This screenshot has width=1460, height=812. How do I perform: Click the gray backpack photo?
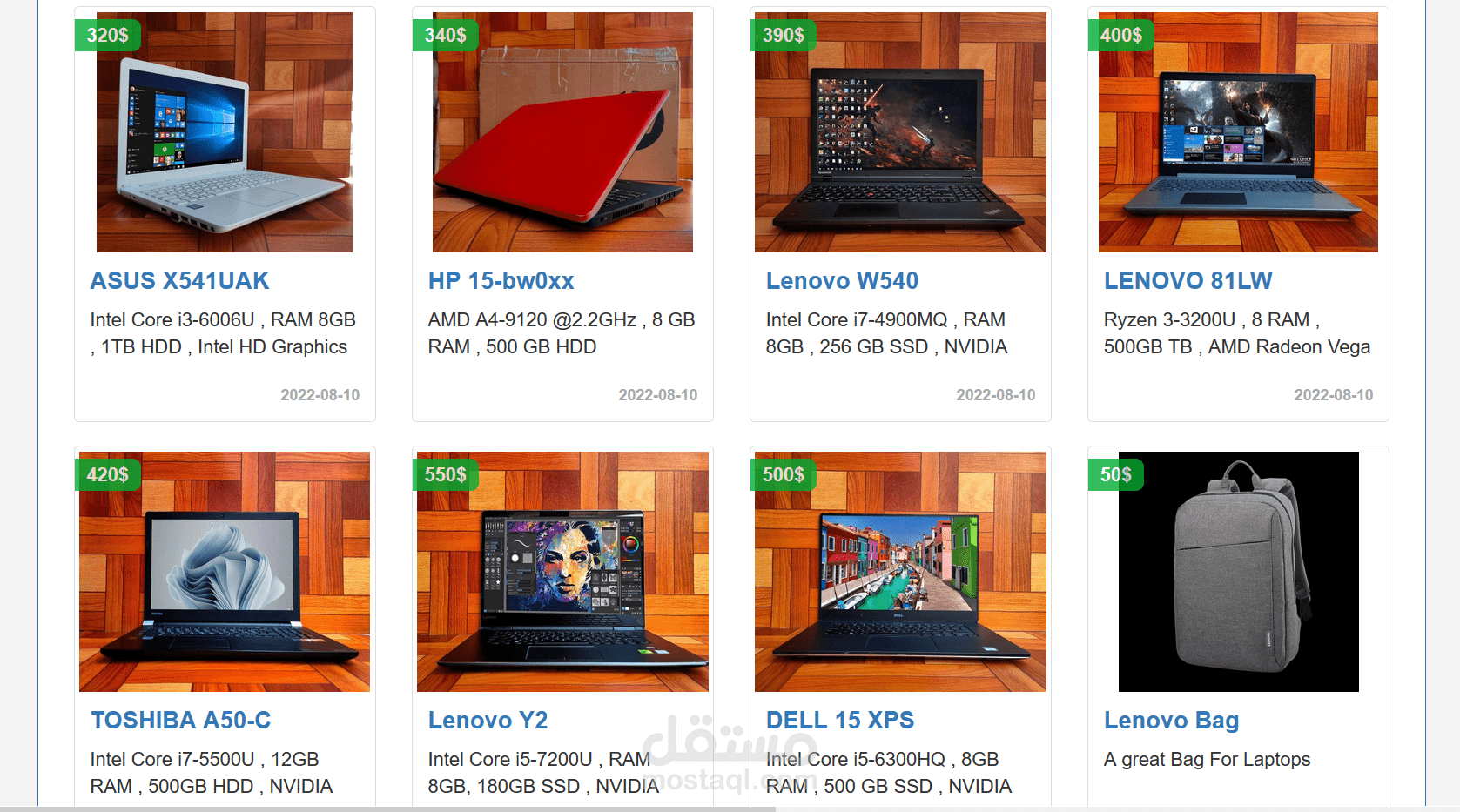tap(1238, 572)
